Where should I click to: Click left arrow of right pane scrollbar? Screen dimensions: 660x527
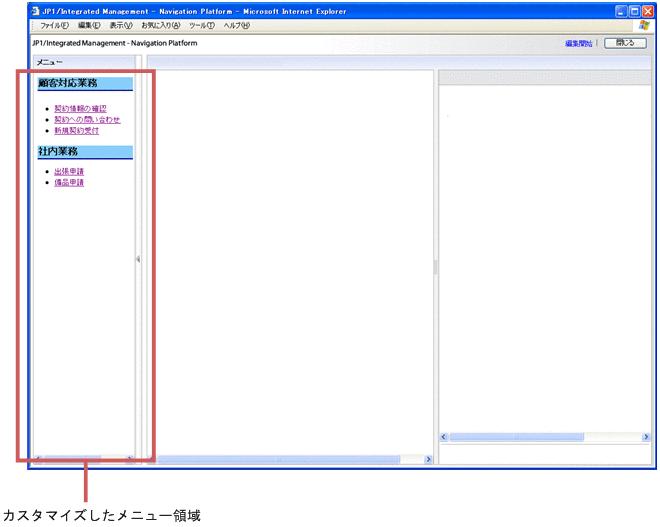point(443,437)
